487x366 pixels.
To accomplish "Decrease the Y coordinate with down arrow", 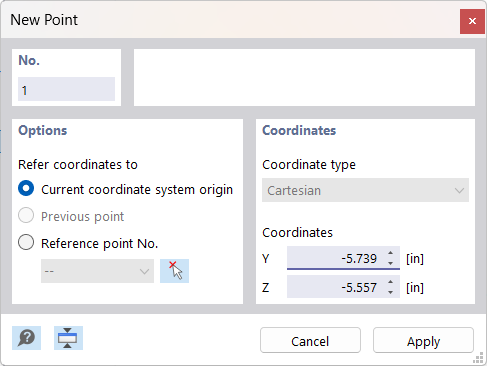I will pyautogui.click(x=390, y=263).
